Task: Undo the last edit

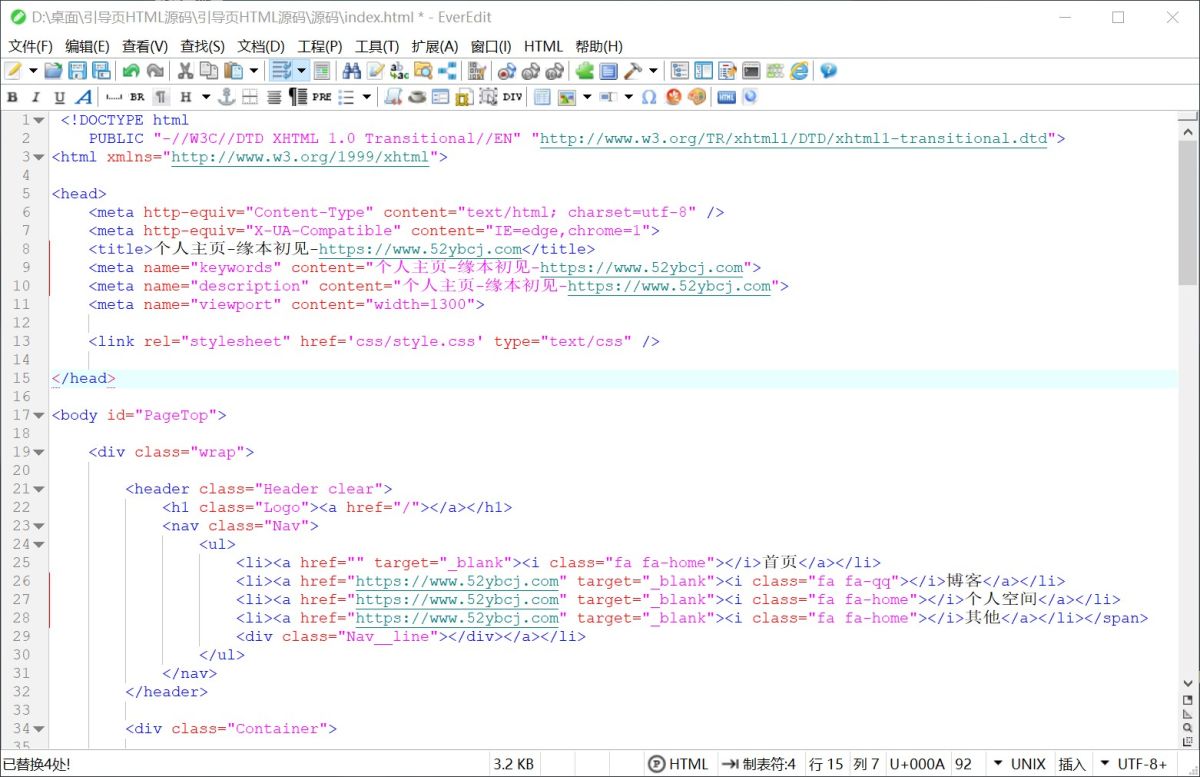Action: [x=131, y=71]
